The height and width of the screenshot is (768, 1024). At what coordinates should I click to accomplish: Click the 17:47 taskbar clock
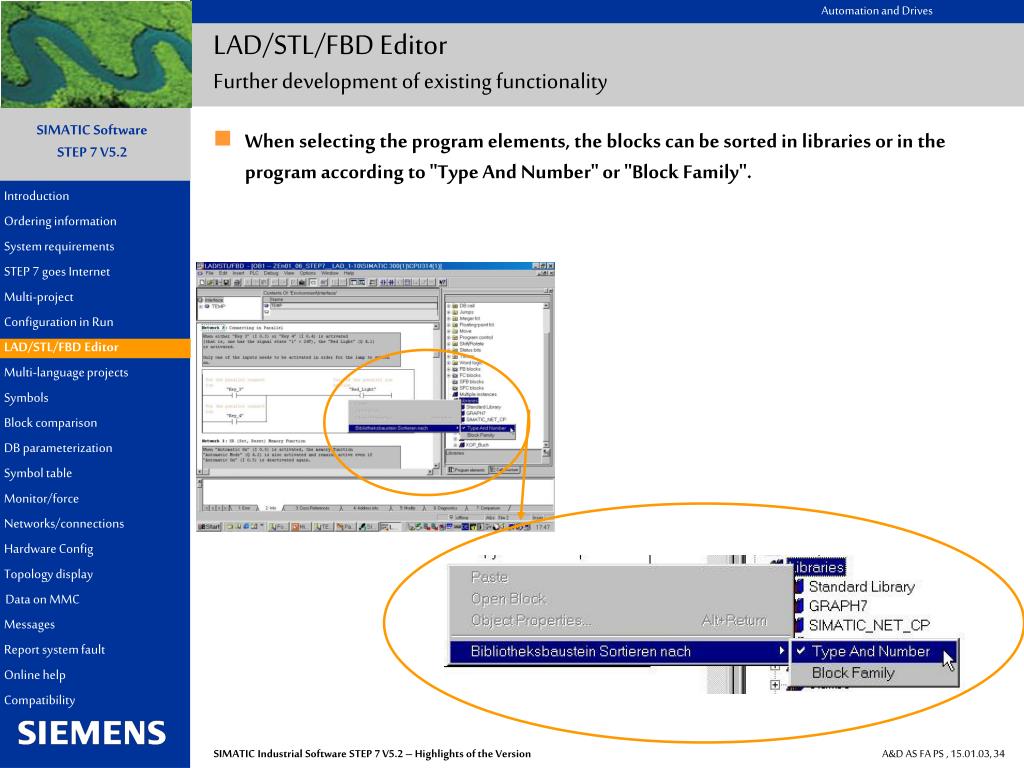[x=543, y=526]
